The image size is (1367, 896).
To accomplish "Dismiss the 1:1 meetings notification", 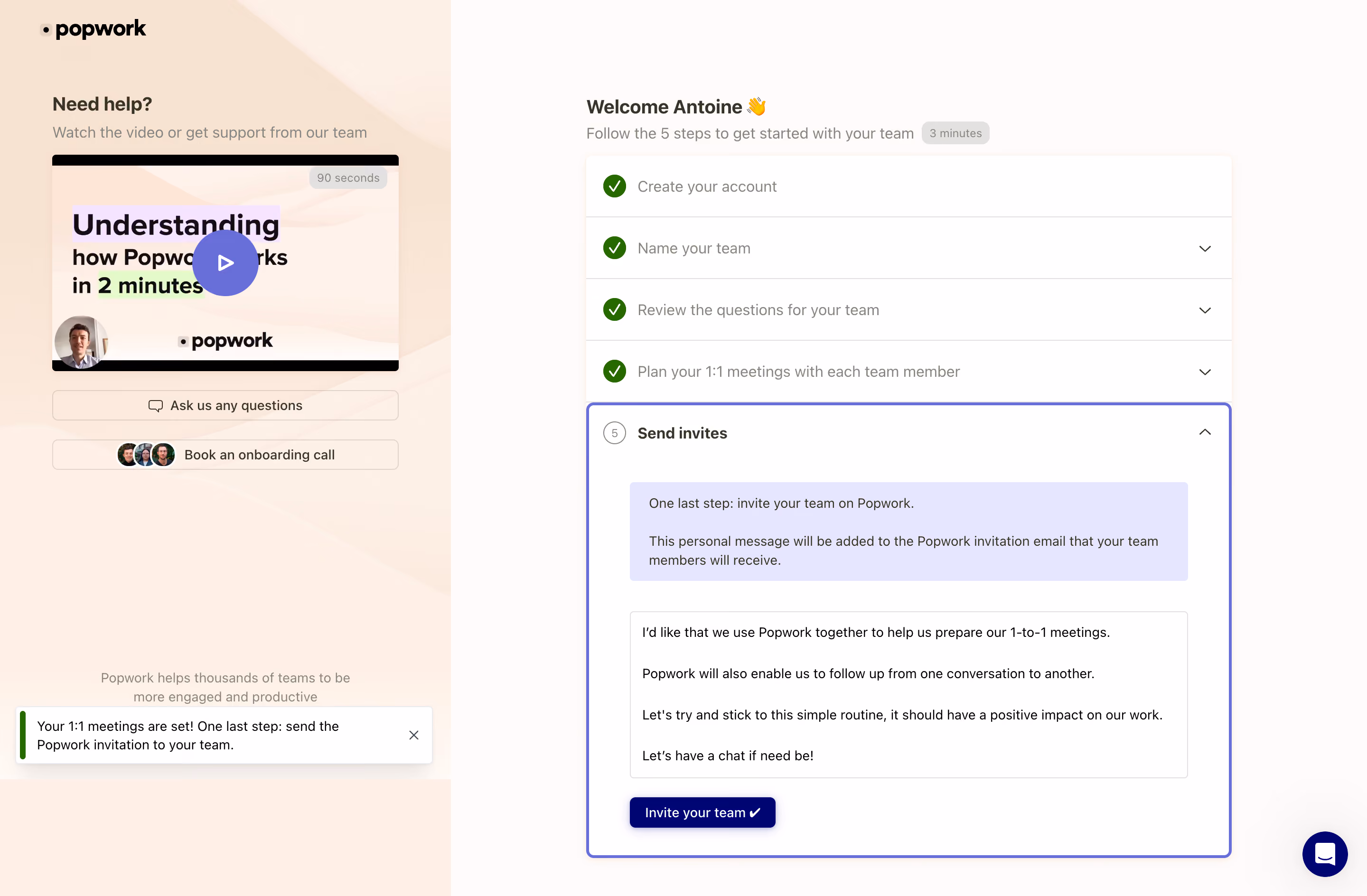I will (x=413, y=735).
